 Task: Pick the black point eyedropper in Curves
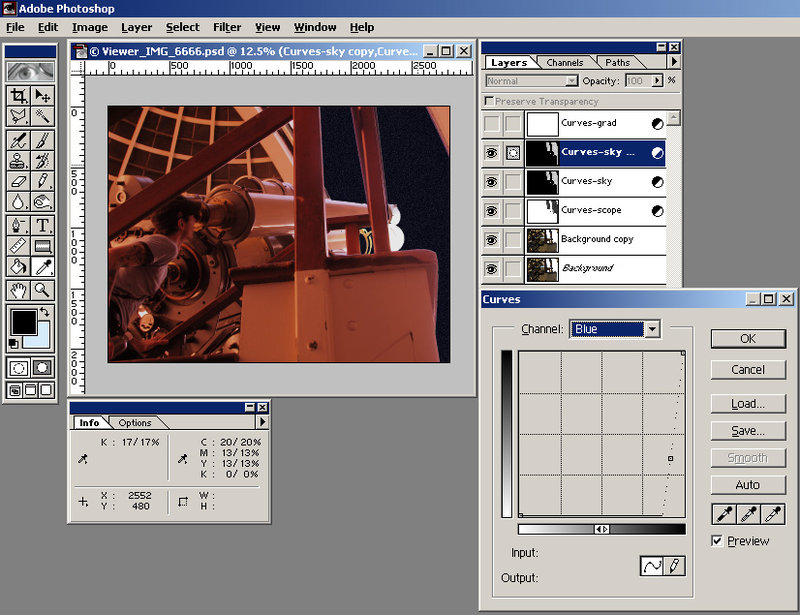pos(724,514)
